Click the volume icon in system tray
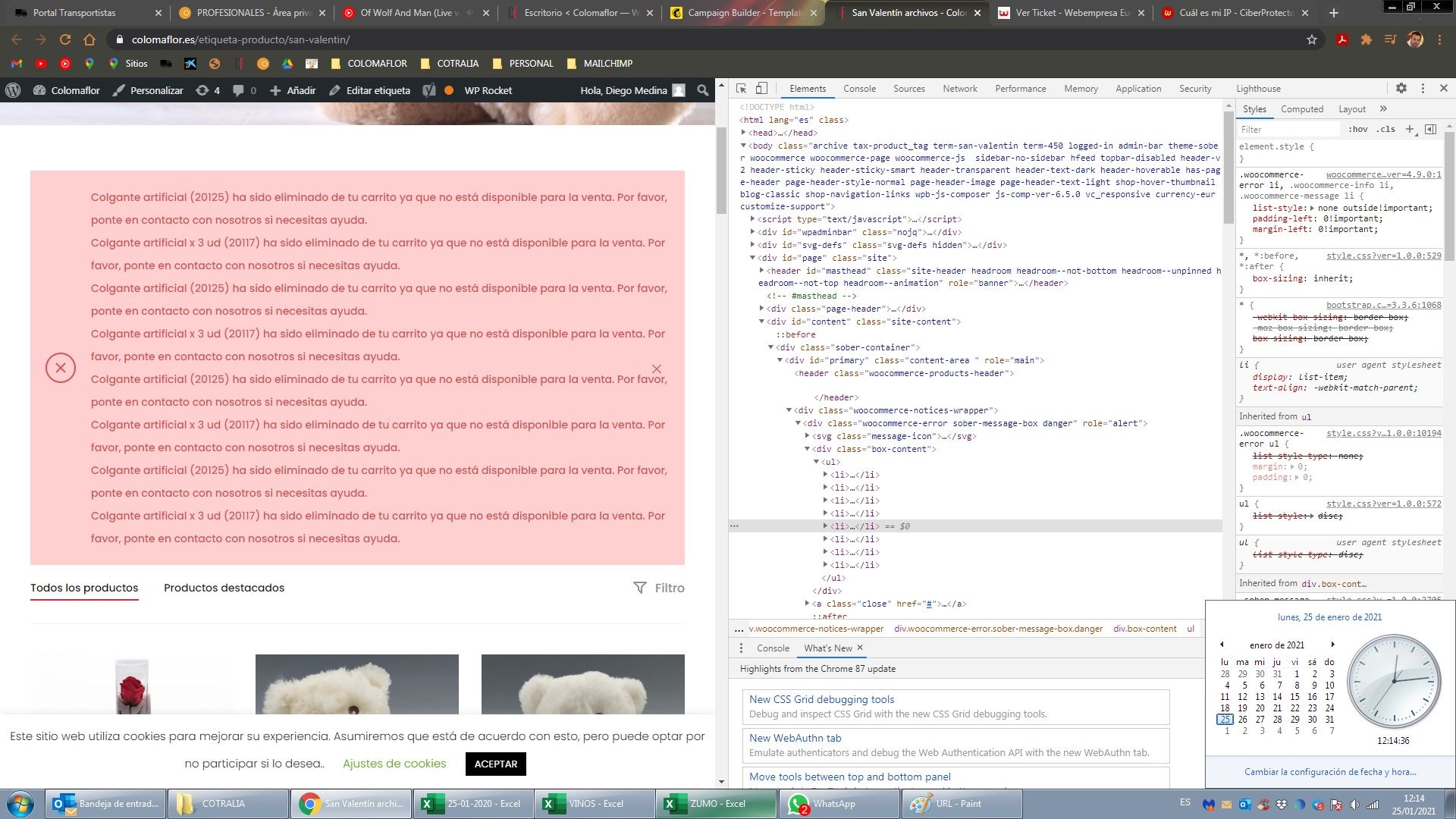The image size is (1456, 819). [1354, 805]
